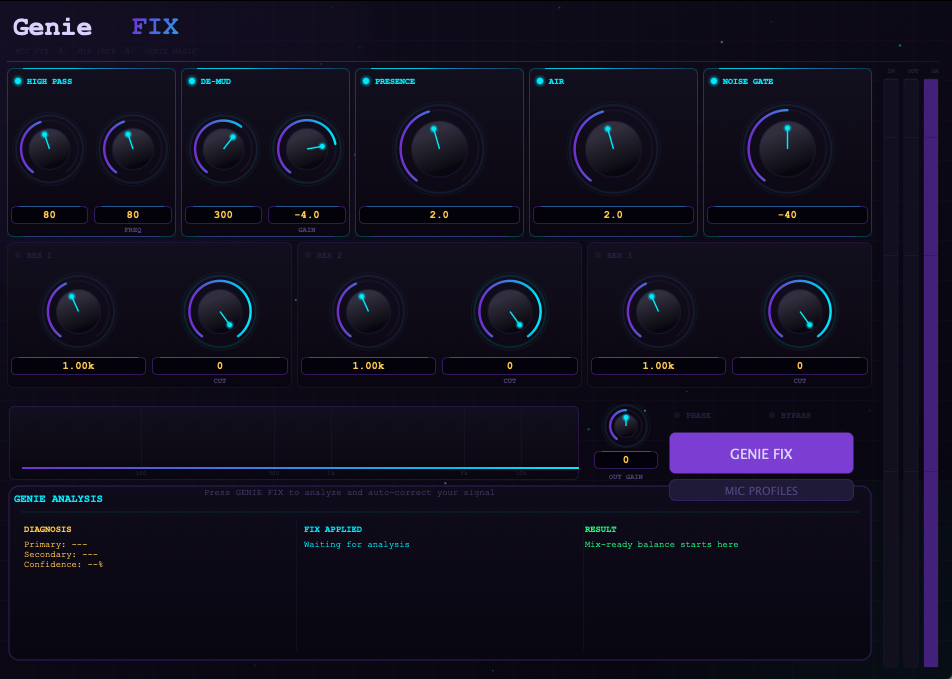Enable the RES 1 section
Image resolution: width=952 pixels, height=679 pixels.
coord(17,255)
